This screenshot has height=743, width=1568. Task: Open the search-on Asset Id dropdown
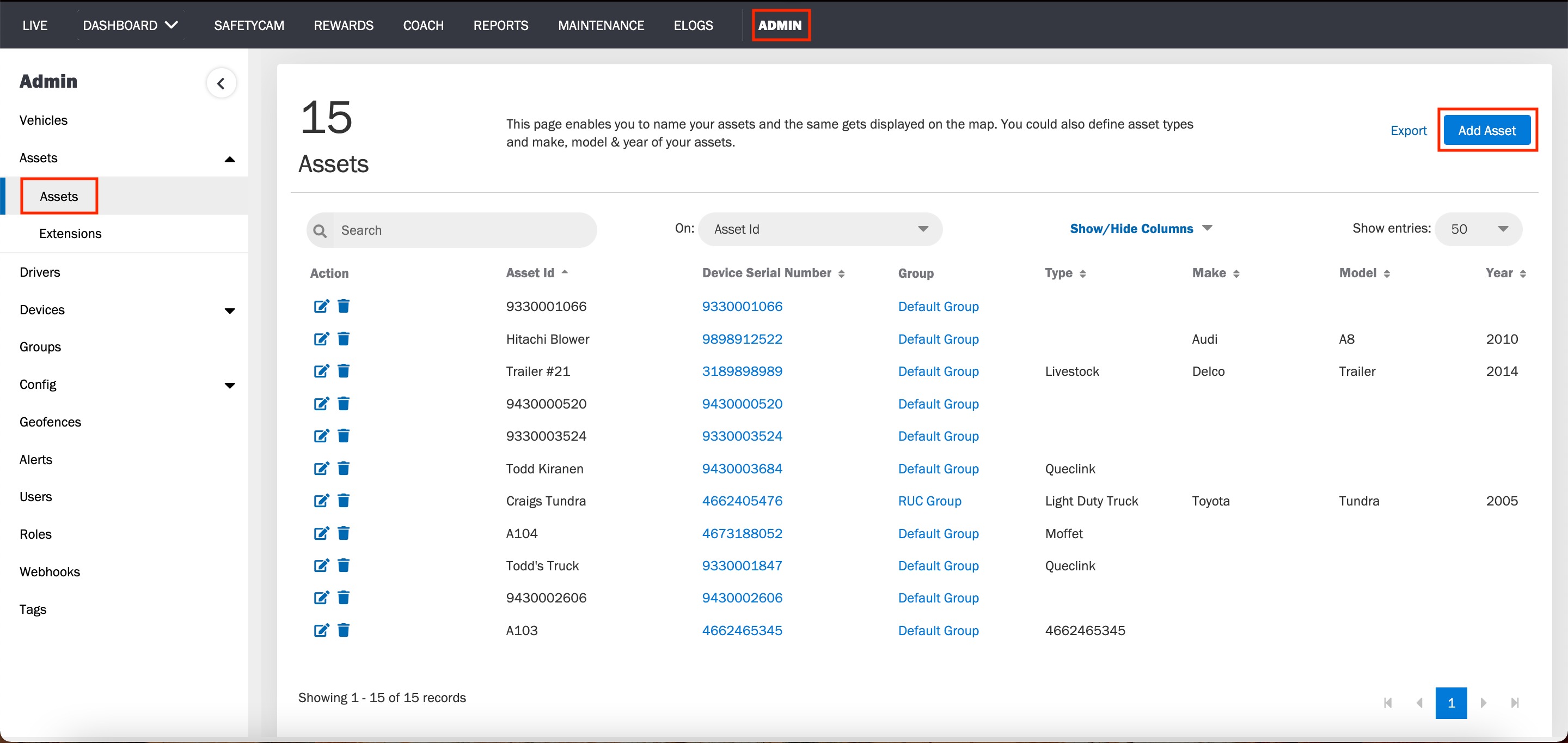820,229
